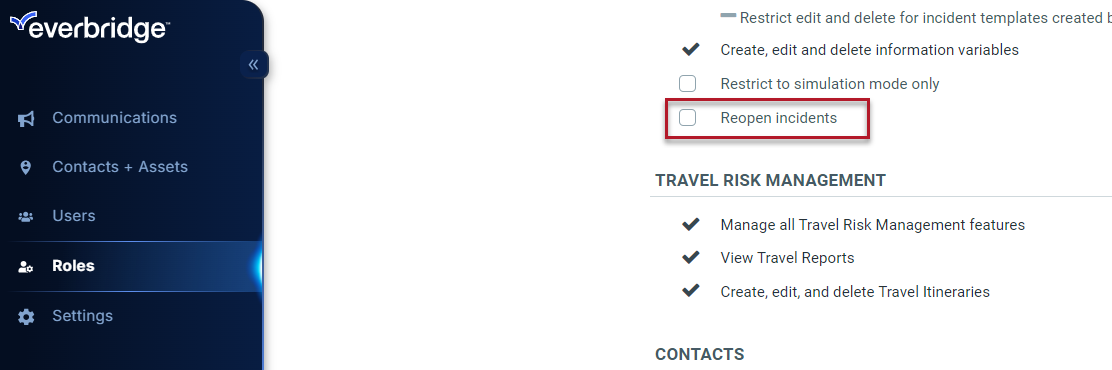Click the Settings gear icon
Viewport: 1112px width, 370px height.
coord(26,316)
